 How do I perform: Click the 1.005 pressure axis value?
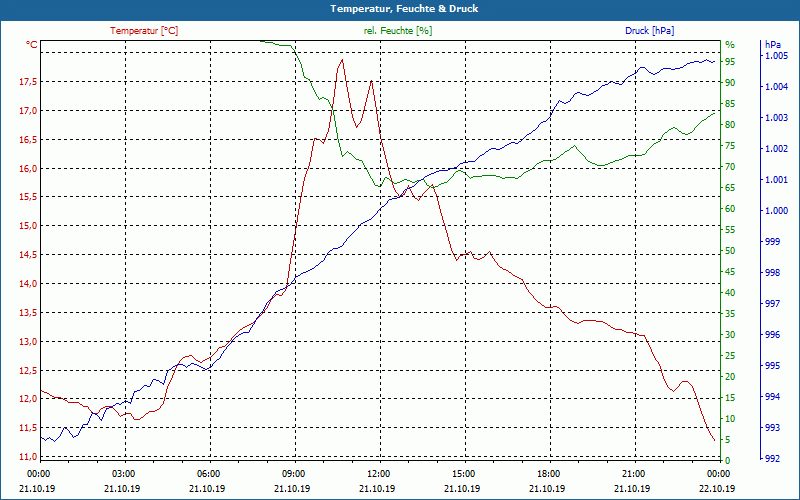tap(776, 56)
